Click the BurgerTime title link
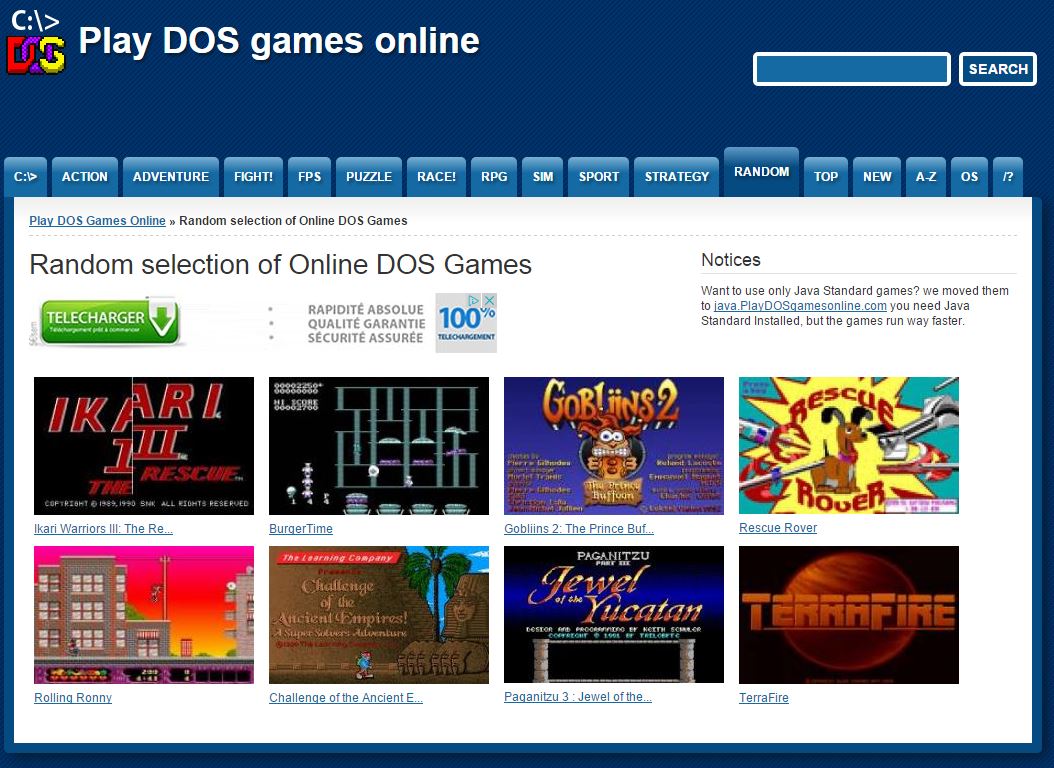The width and height of the screenshot is (1054, 768). (x=300, y=529)
